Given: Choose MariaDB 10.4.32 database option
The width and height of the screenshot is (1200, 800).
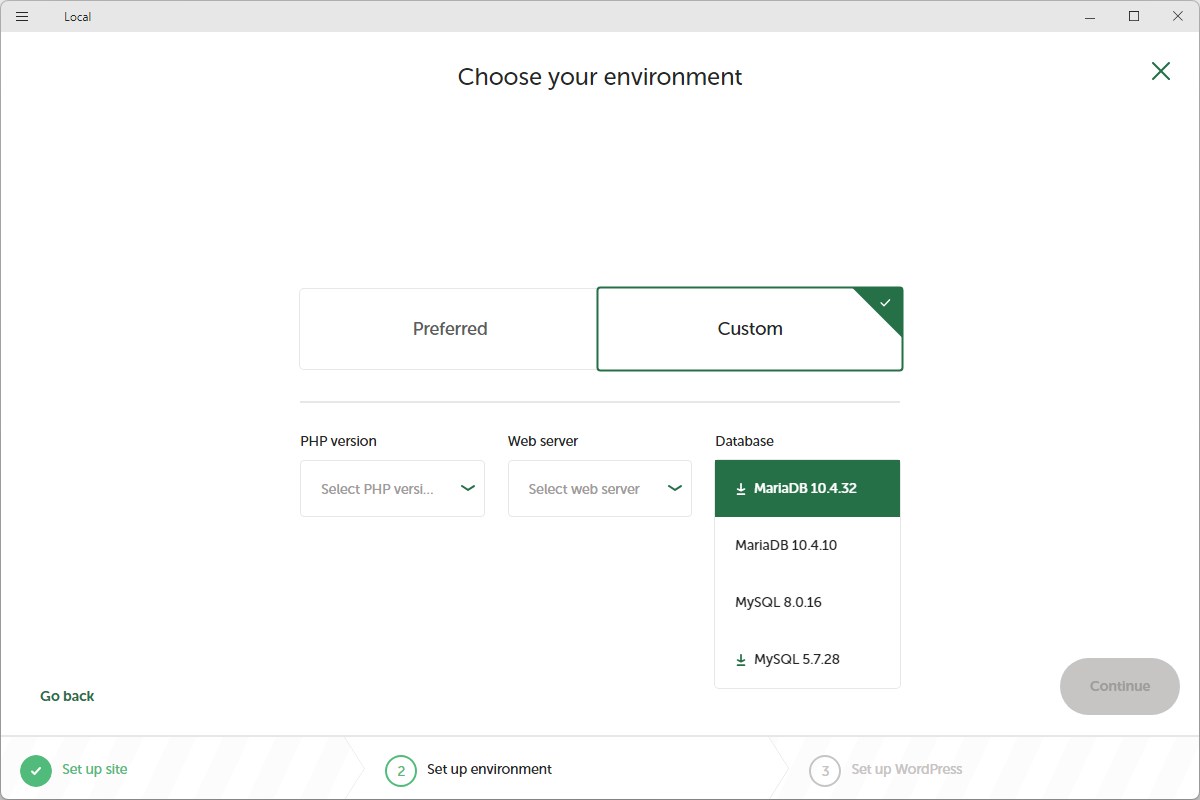Looking at the screenshot, I should pyautogui.click(x=807, y=489).
